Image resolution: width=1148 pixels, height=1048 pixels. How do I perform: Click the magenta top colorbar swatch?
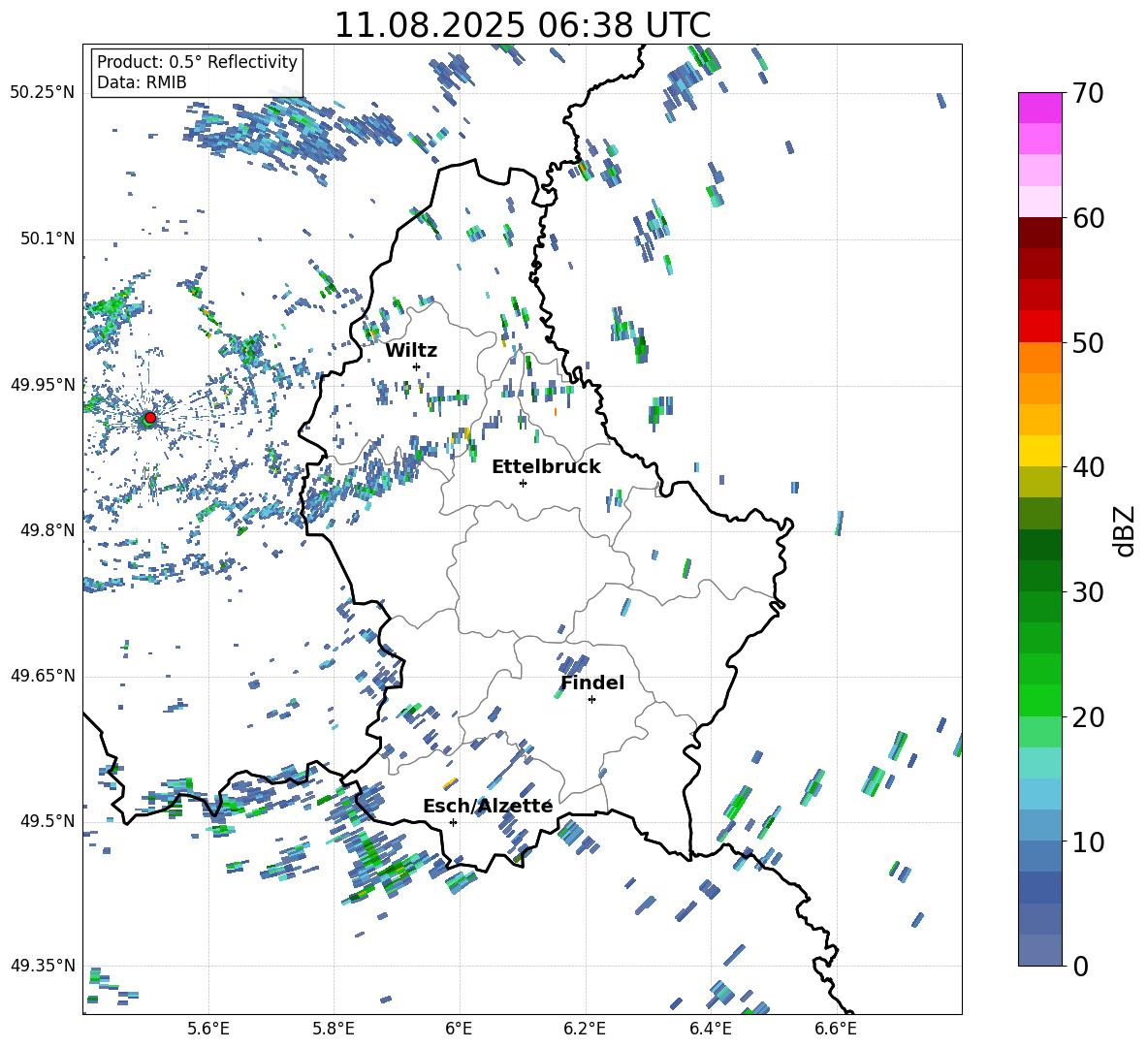(x=1039, y=108)
